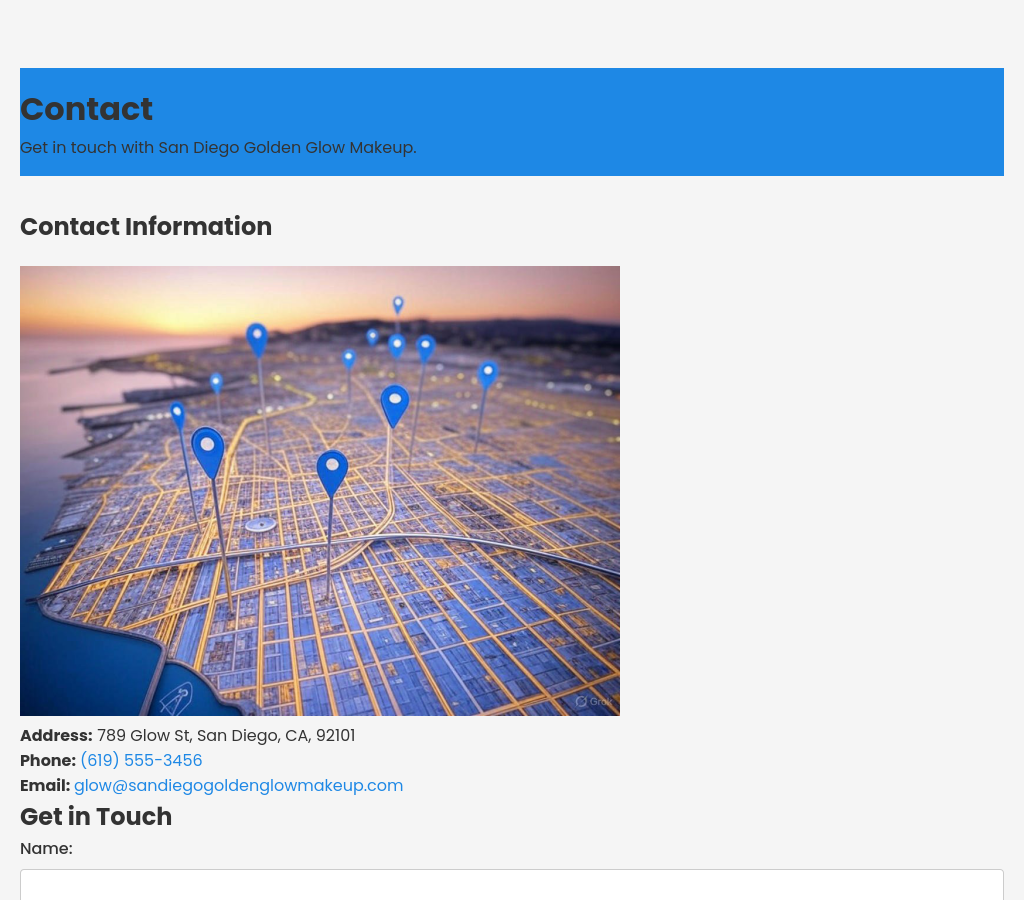Viewport: 1024px width, 900px height.
Task: Open the glow@sandiegogoldenglowmakeup.com email link
Action: [238, 785]
